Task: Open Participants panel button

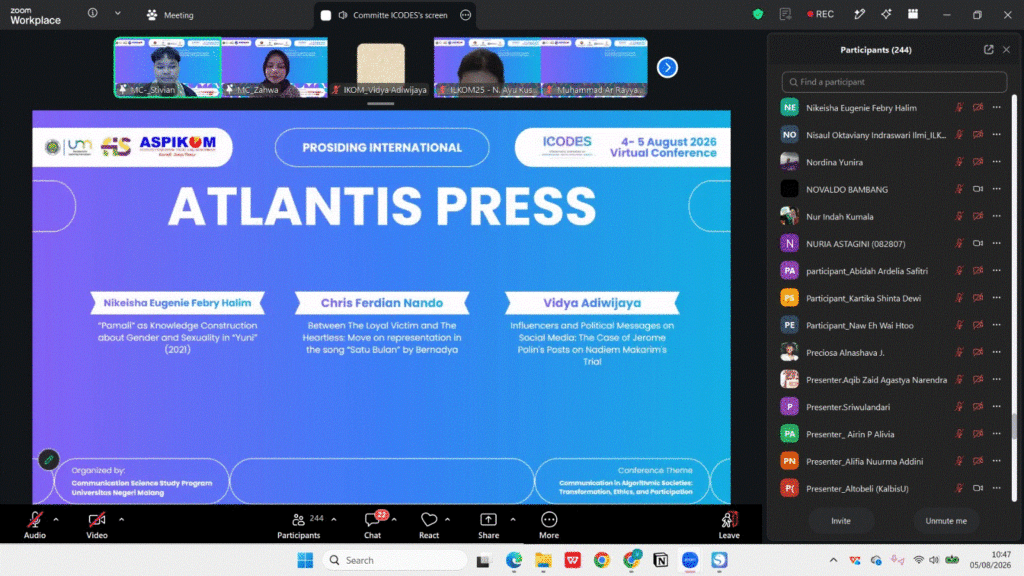Action: click(x=299, y=525)
